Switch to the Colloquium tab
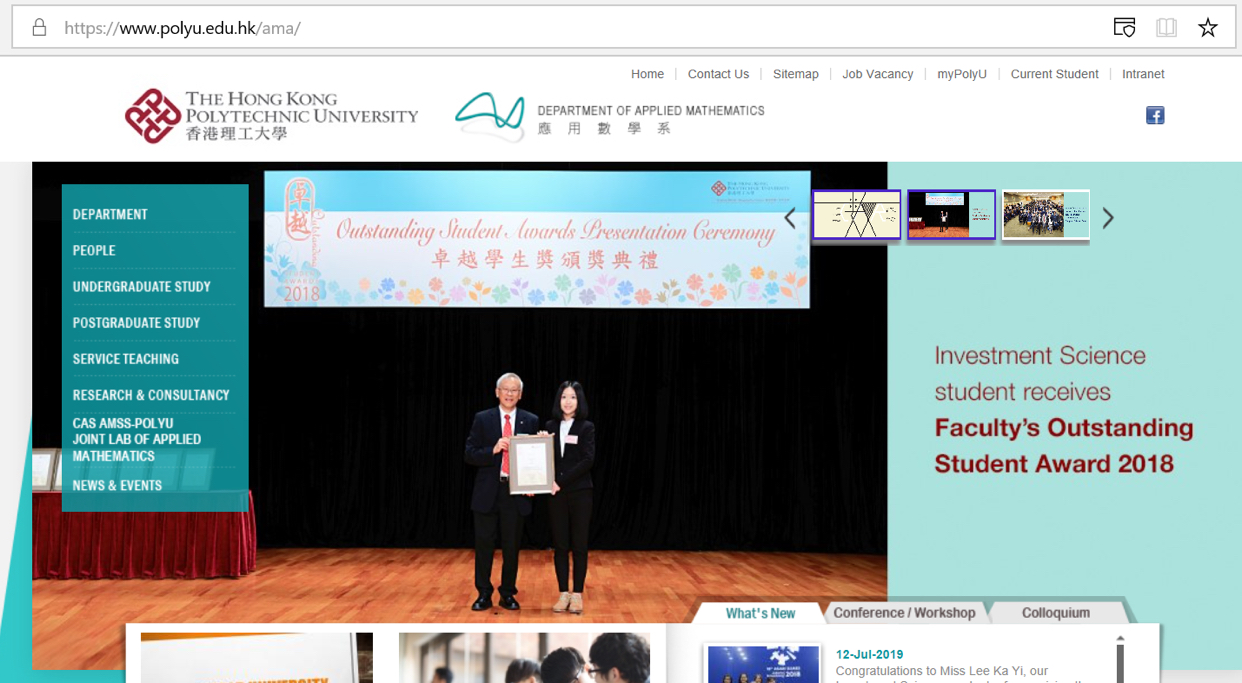1242x683 pixels. coord(1055,613)
